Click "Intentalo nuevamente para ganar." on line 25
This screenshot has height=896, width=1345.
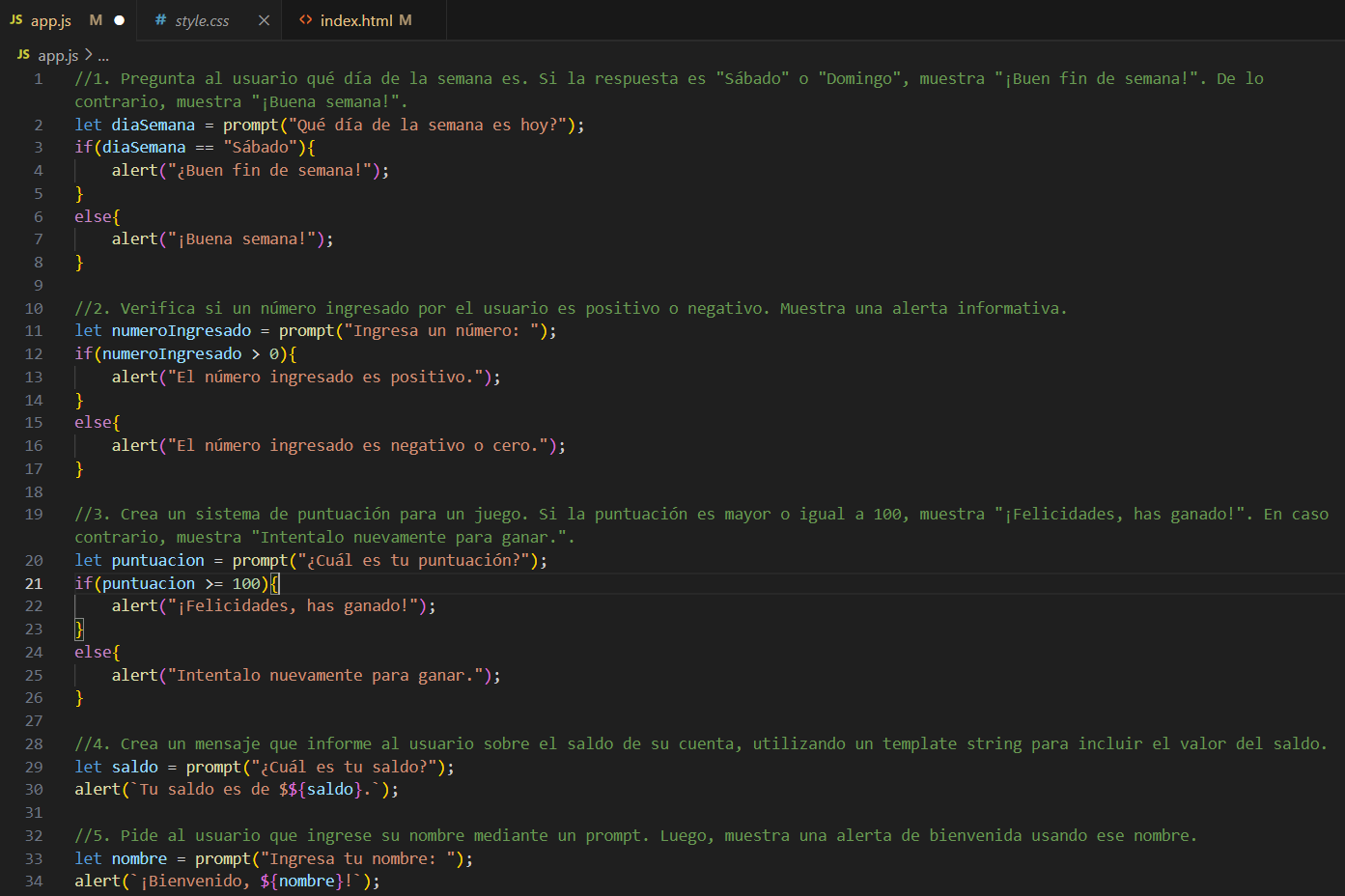click(325, 676)
